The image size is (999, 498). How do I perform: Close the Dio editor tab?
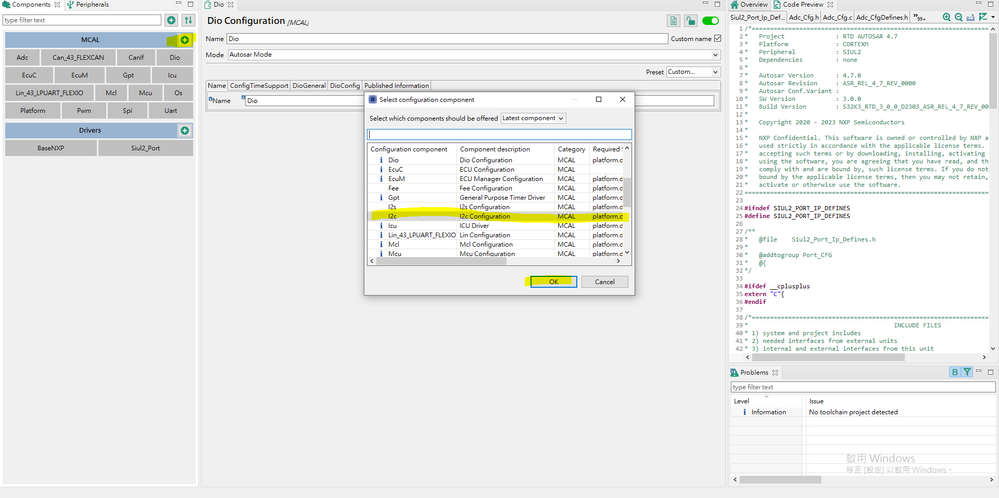pos(231,4)
